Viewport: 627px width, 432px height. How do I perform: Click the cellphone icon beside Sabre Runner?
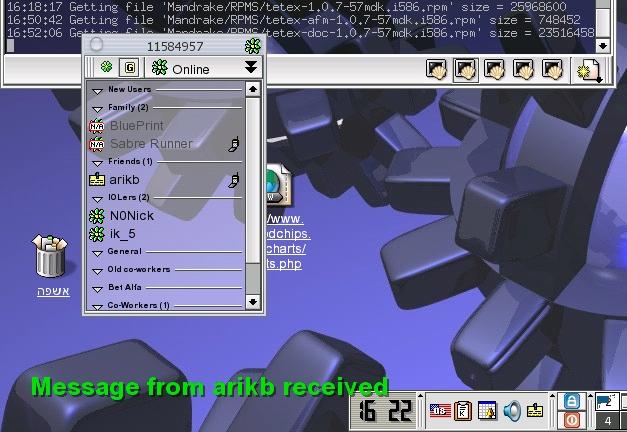[x=234, y=144]
